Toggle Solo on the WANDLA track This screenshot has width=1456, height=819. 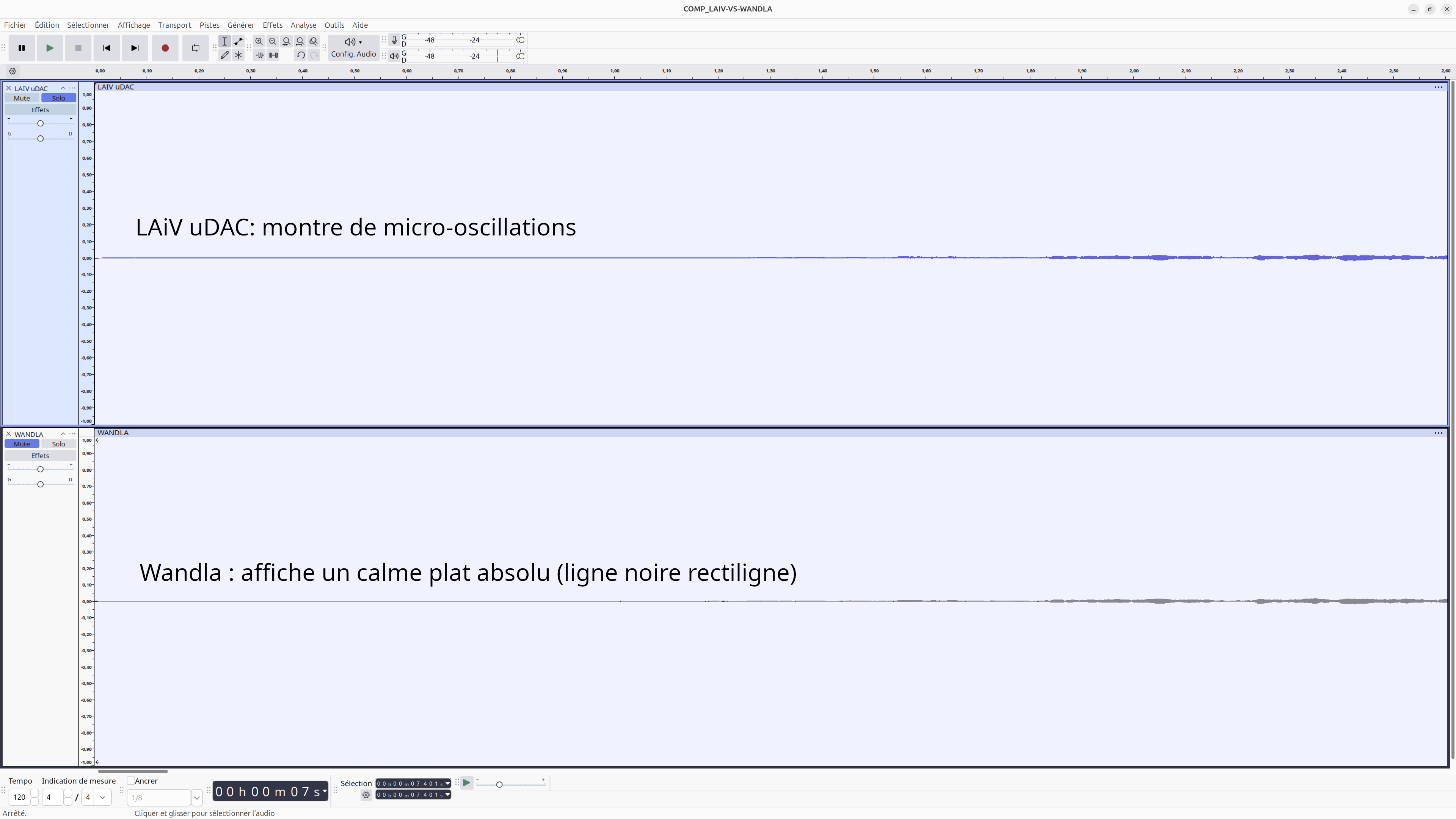click(58, 444)
